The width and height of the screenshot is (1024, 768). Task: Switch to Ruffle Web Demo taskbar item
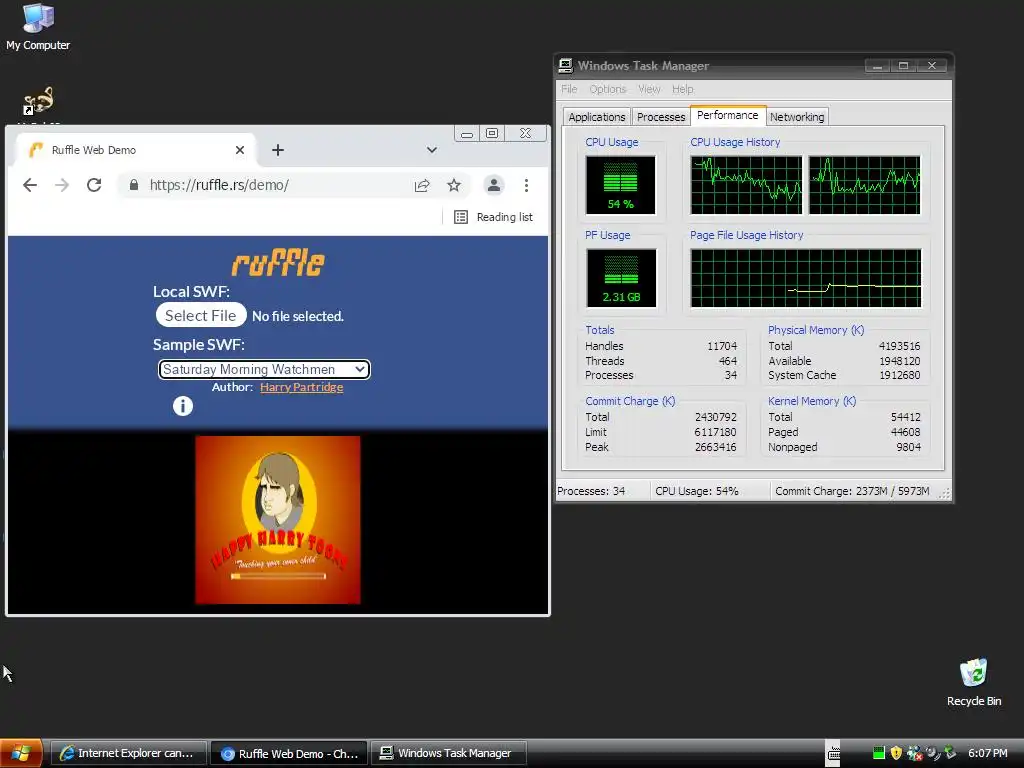click(x=289, y=754)
